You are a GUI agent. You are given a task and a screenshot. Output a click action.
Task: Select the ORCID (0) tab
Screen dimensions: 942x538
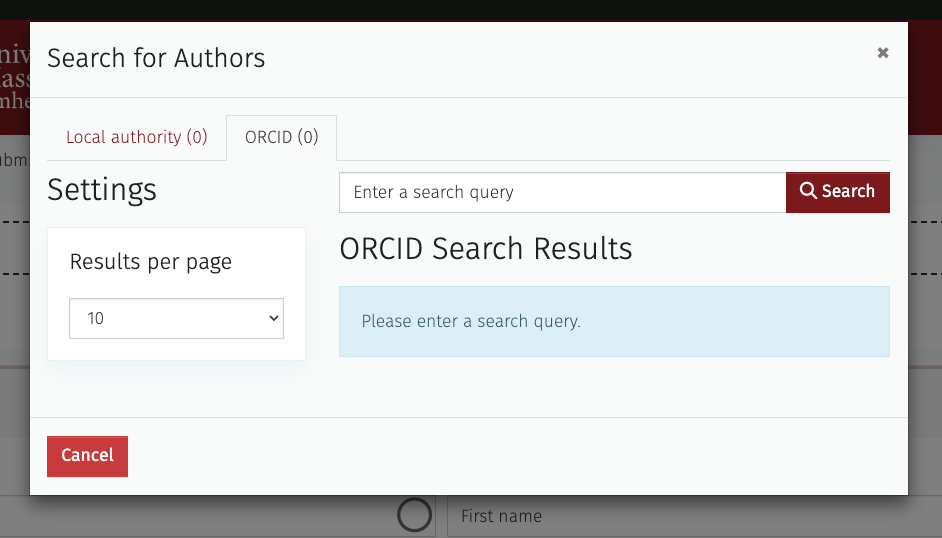tap(281, 138)
